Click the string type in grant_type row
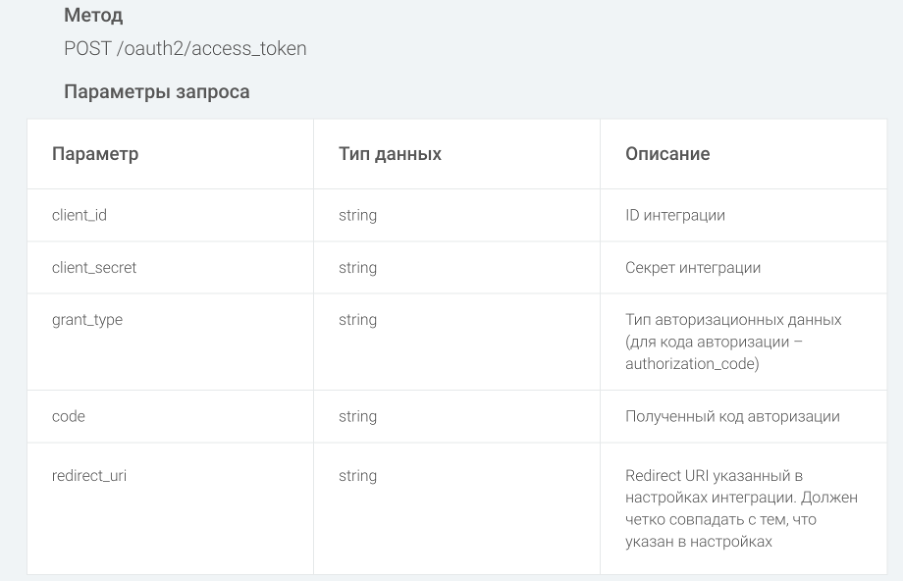 357,320
